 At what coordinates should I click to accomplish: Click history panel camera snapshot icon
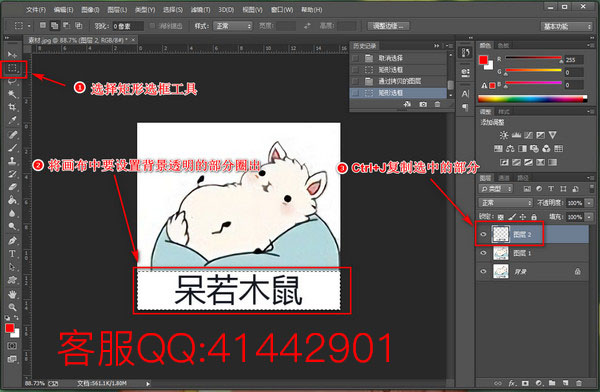point(423,104)
